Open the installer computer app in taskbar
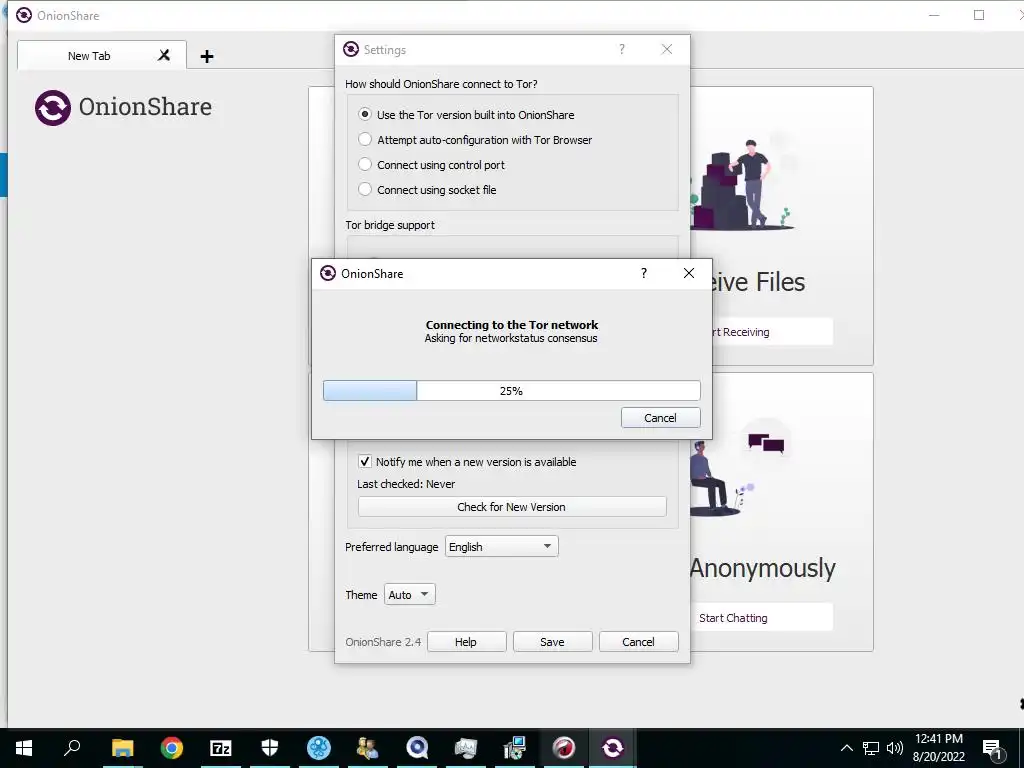Screen dimensions: 1024x768 (515, 748)
